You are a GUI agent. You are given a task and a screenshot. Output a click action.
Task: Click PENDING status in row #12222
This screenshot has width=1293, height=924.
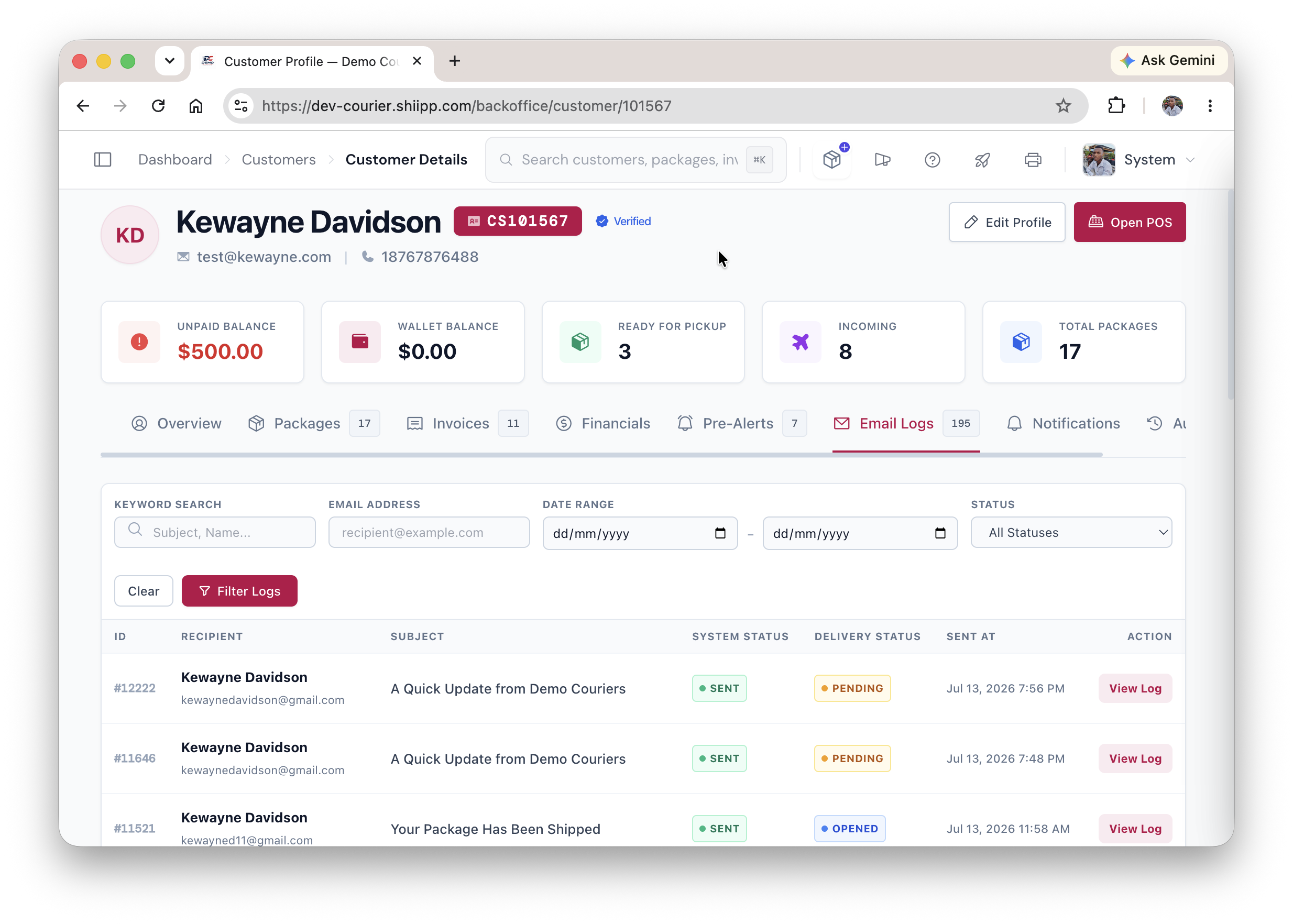pyautogui.click(x=852, y=688)
